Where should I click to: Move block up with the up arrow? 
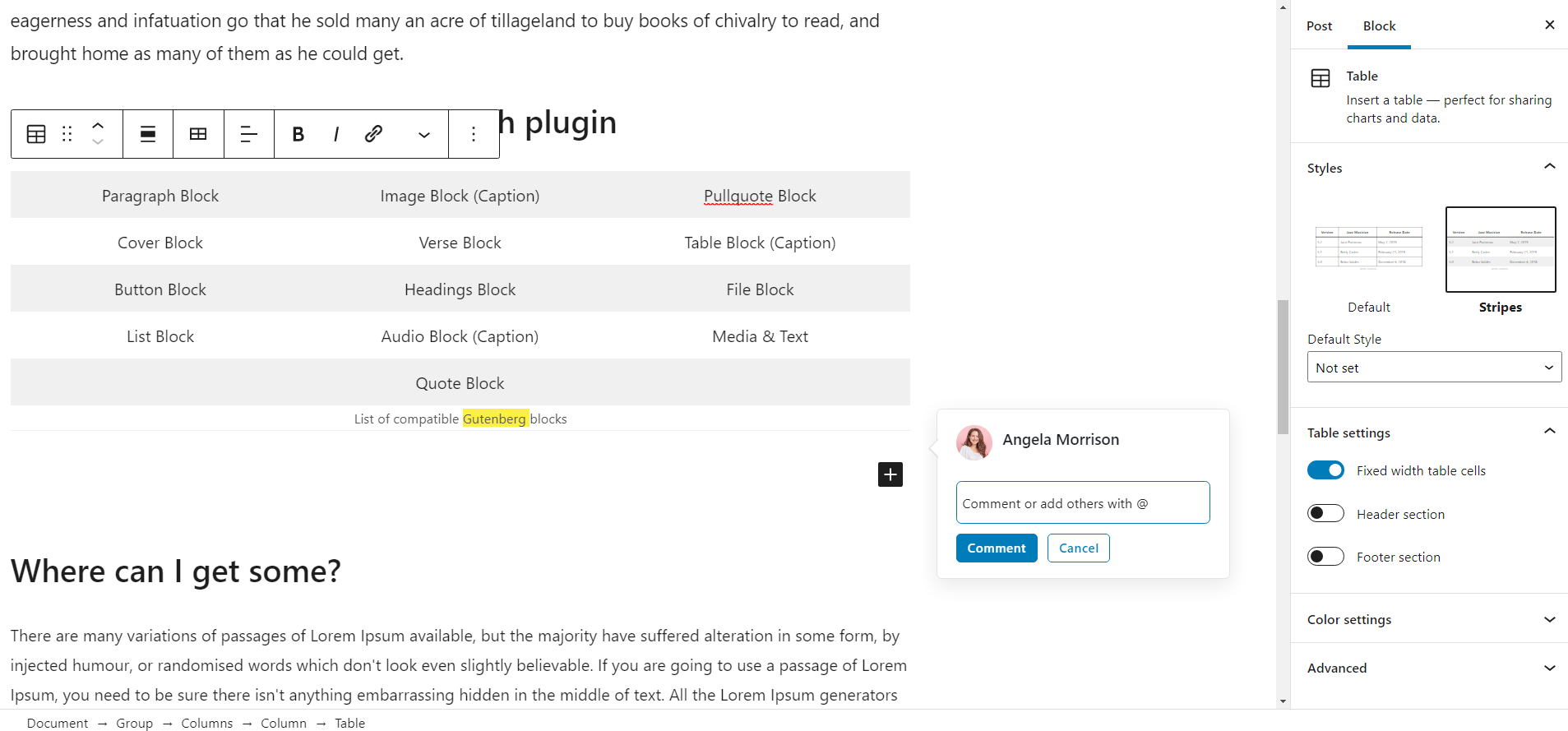(x=98, y=126)
